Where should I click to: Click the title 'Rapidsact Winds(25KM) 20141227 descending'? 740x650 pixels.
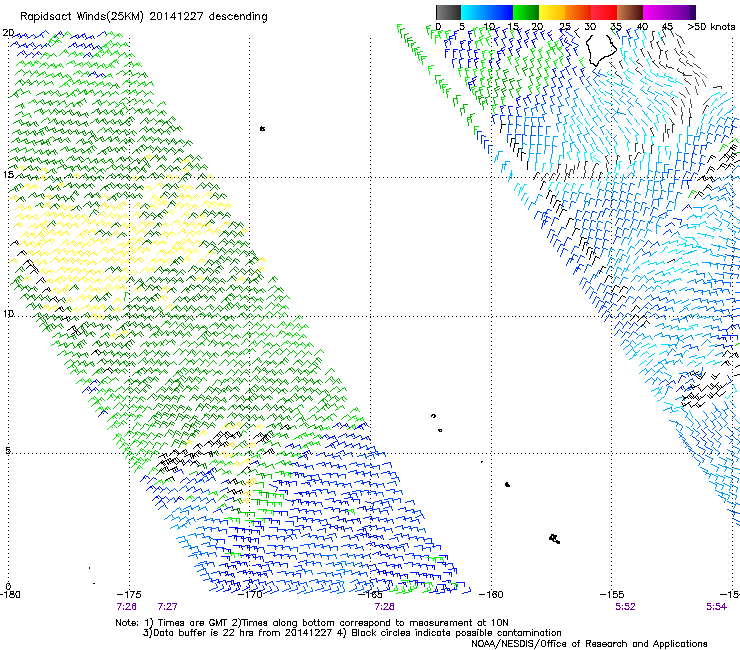coord(143,17)
